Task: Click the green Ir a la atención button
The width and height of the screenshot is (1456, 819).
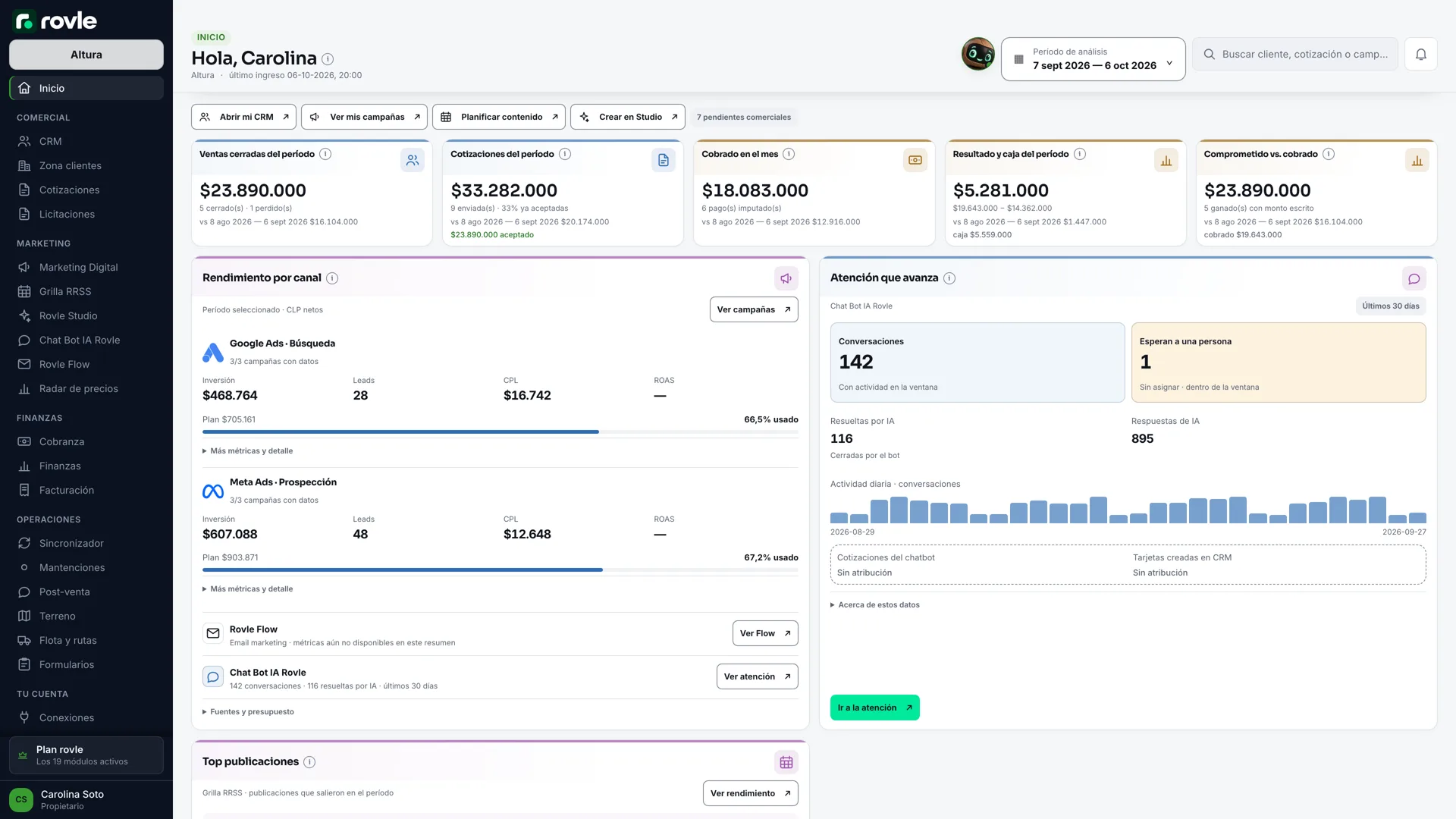Action: (x=874, y=708)
